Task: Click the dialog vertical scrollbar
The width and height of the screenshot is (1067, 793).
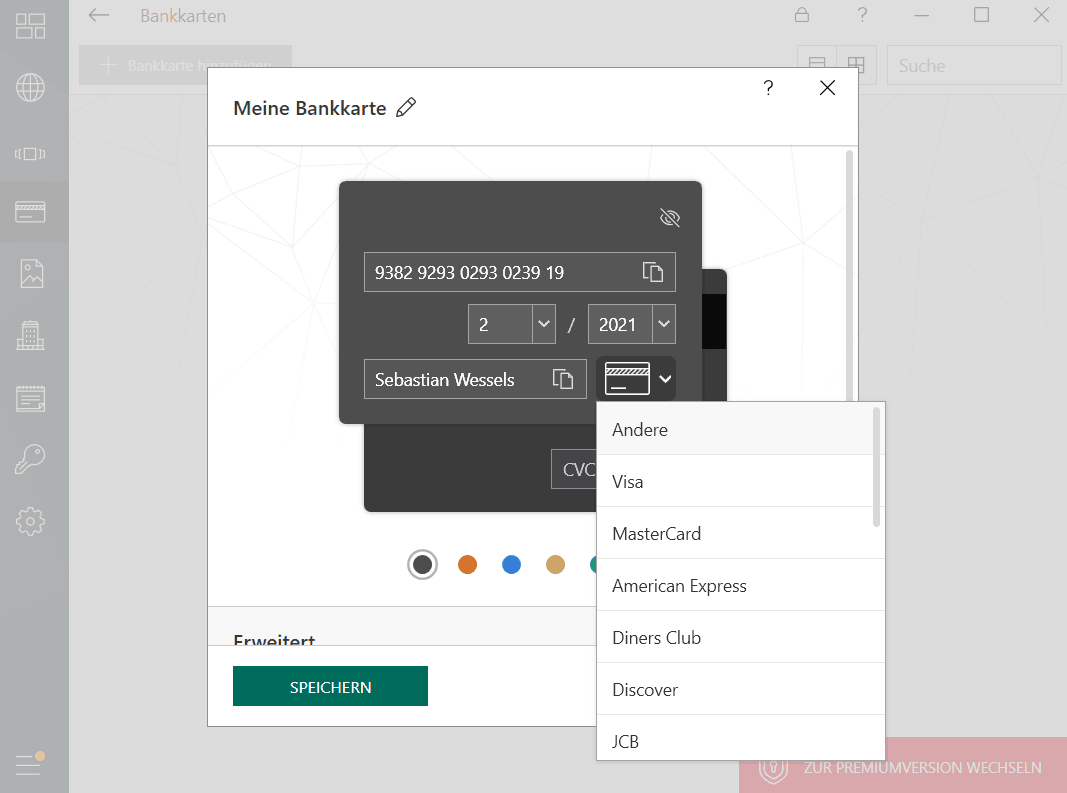Action: tap(849, 275)
